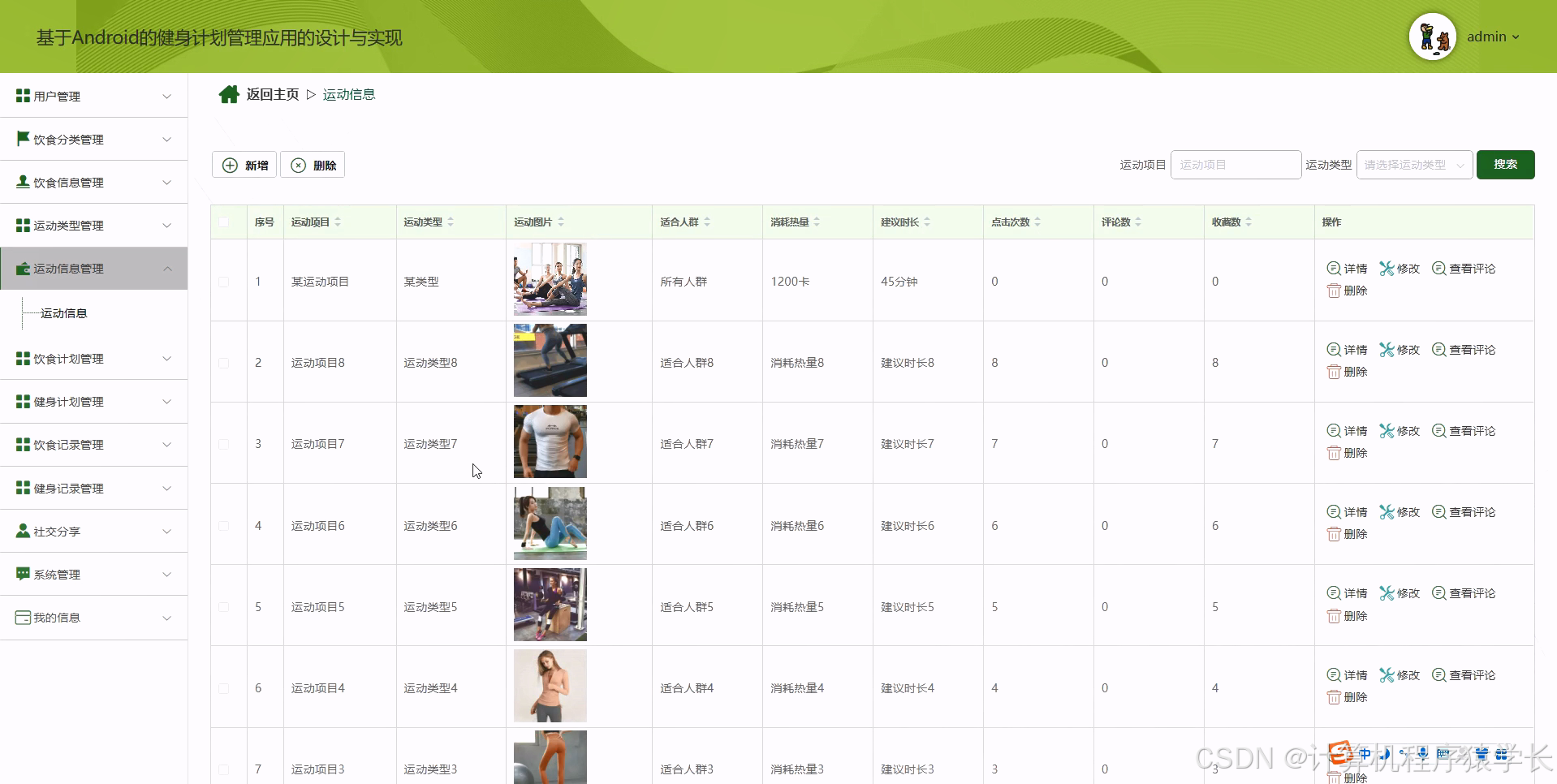This screenshot has width=1557, height=784.
Task: Click the 用户管理 grid icon in sidebar
Action: tap(23, 96)
